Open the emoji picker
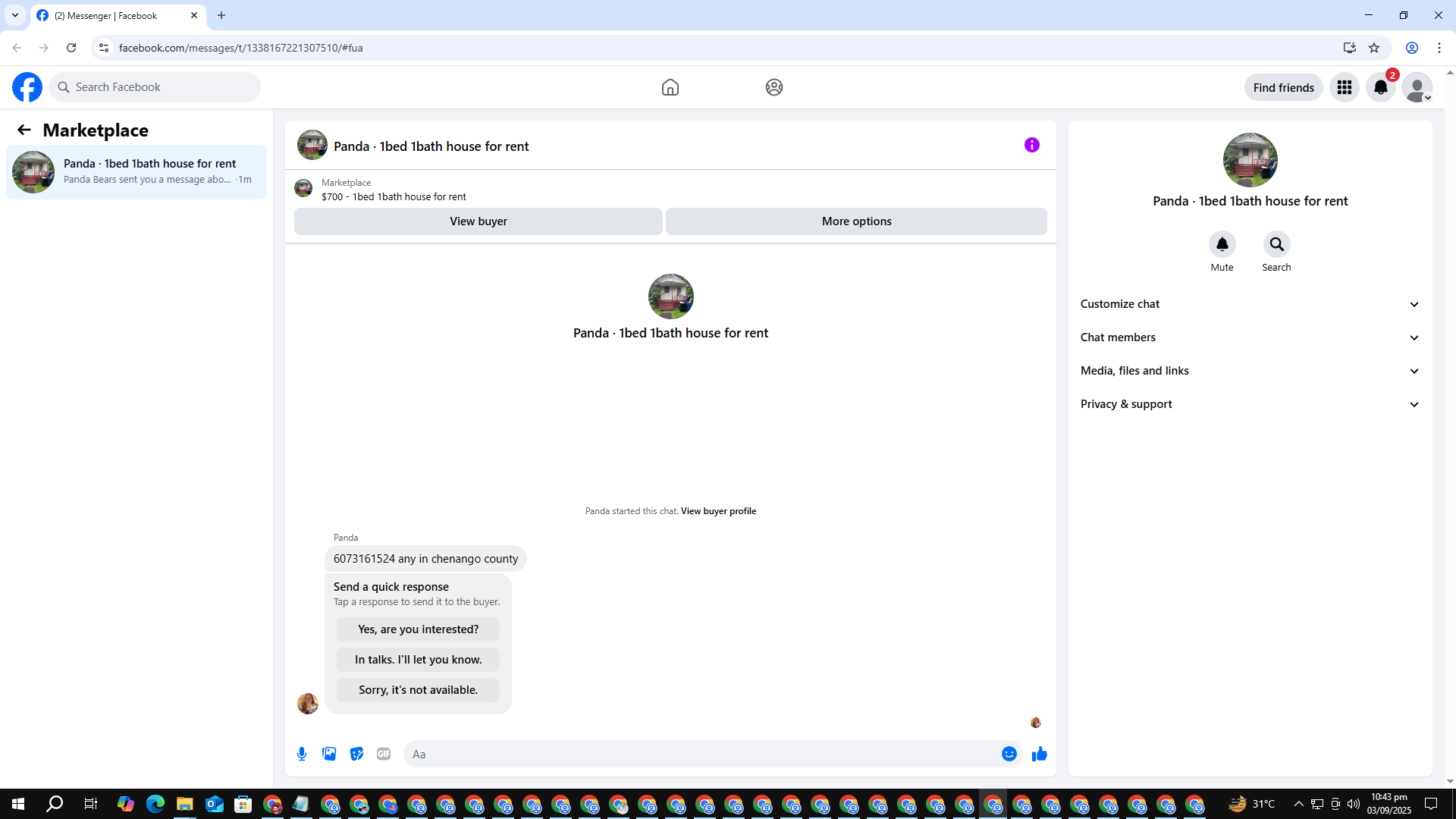This screenshot has width=1456, height=819. coord(1009,754)
